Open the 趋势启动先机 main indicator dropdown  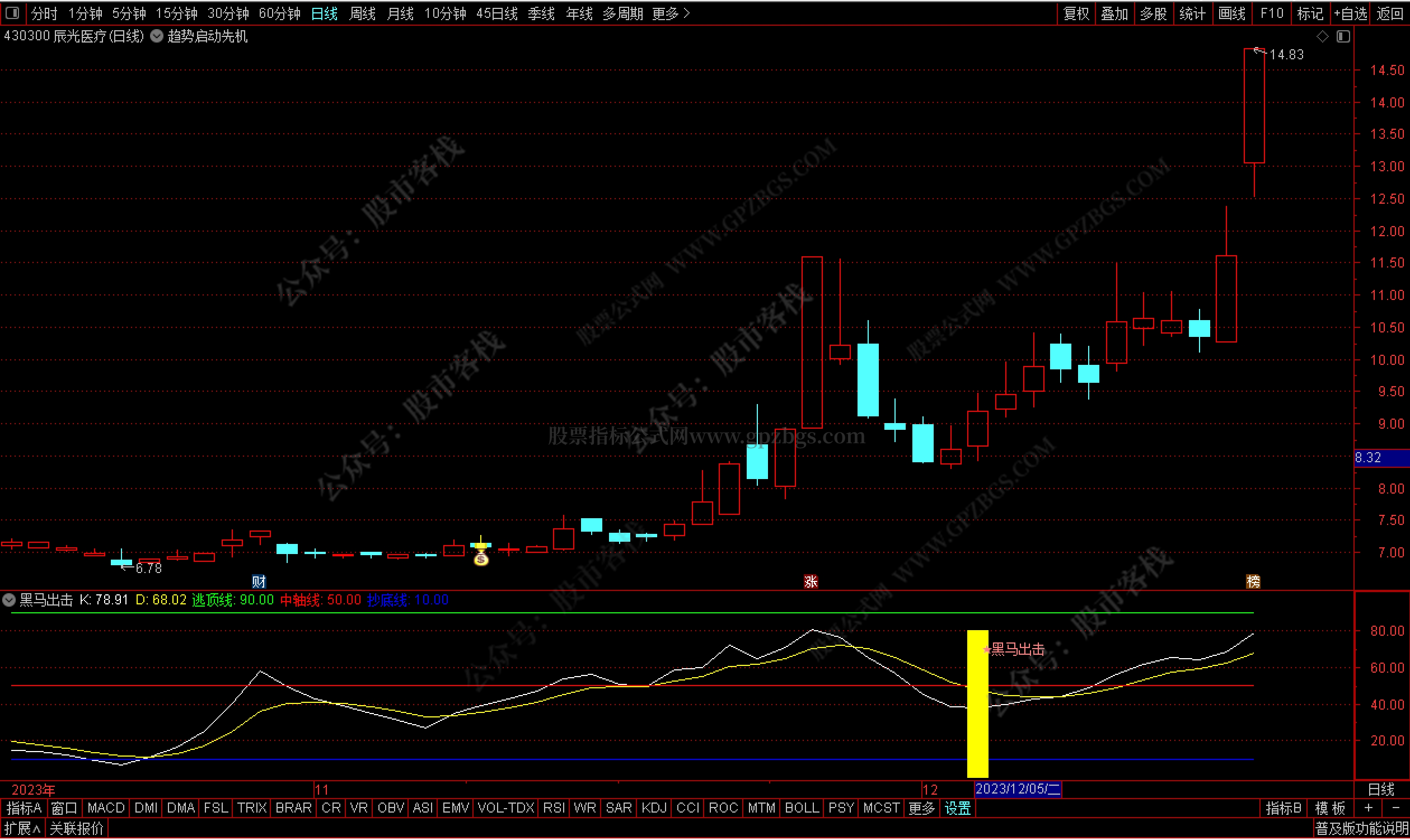(x=157, y=36)
